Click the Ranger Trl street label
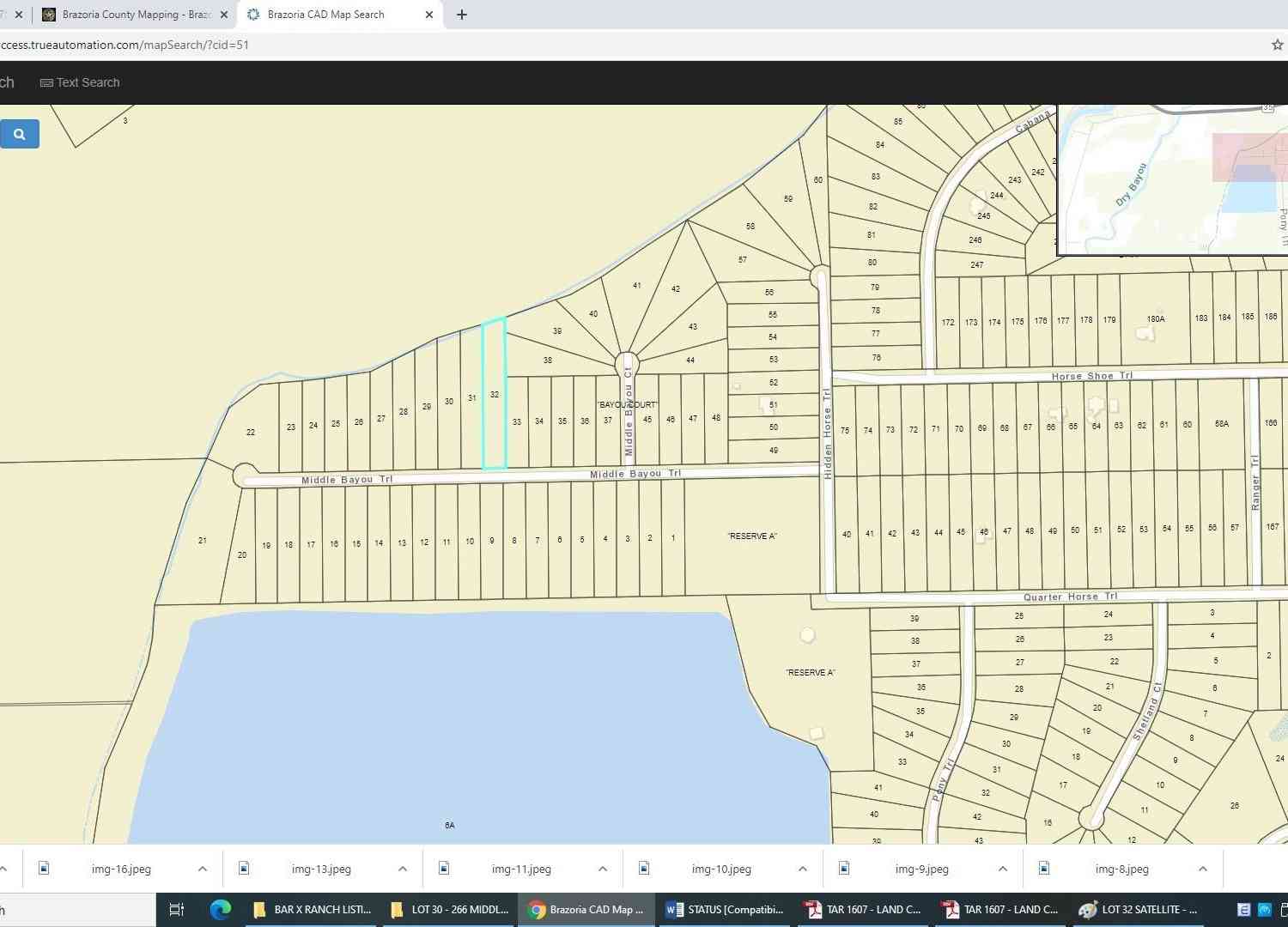 click(x=1255, y=482)
